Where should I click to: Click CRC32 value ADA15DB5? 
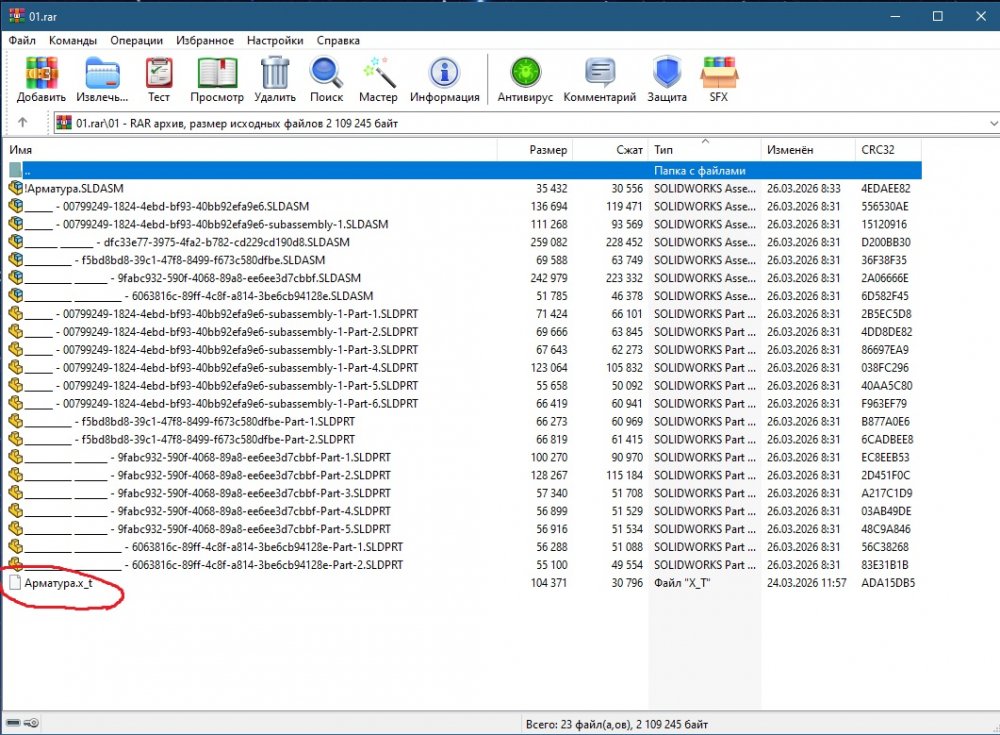[888, 583]
